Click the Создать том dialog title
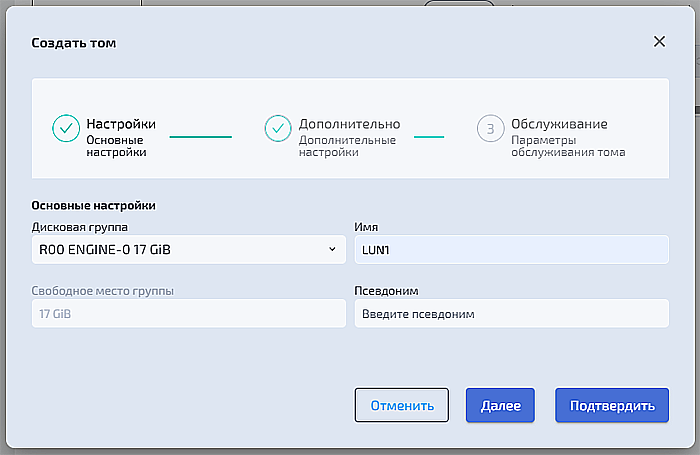Viewport: 700px width, 455px height. point(74,43)
